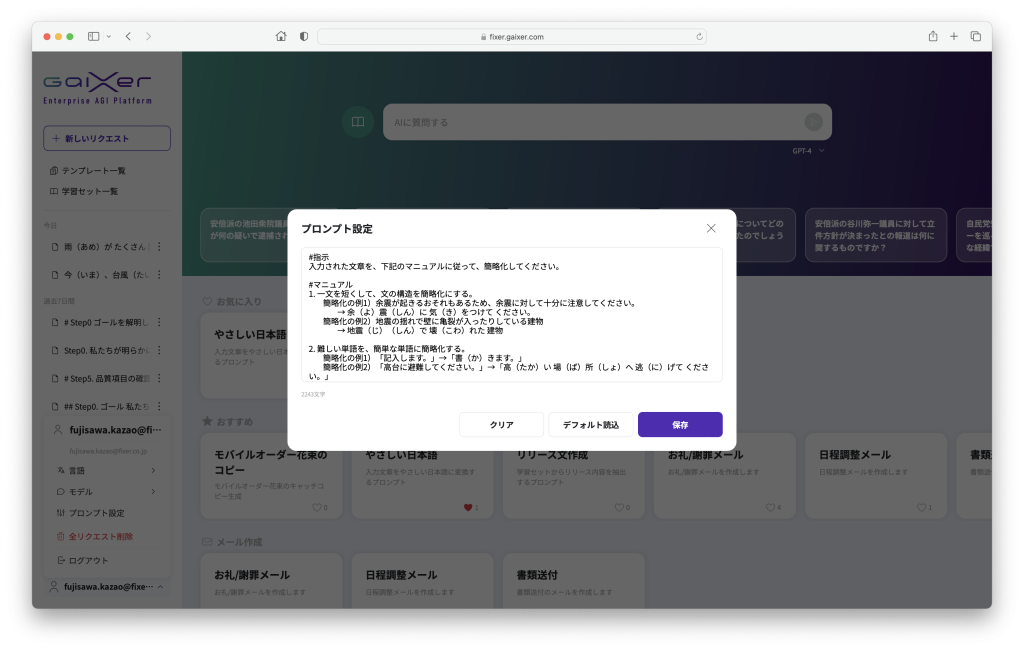Click the Safari home icon

click(x=281, y=36)
